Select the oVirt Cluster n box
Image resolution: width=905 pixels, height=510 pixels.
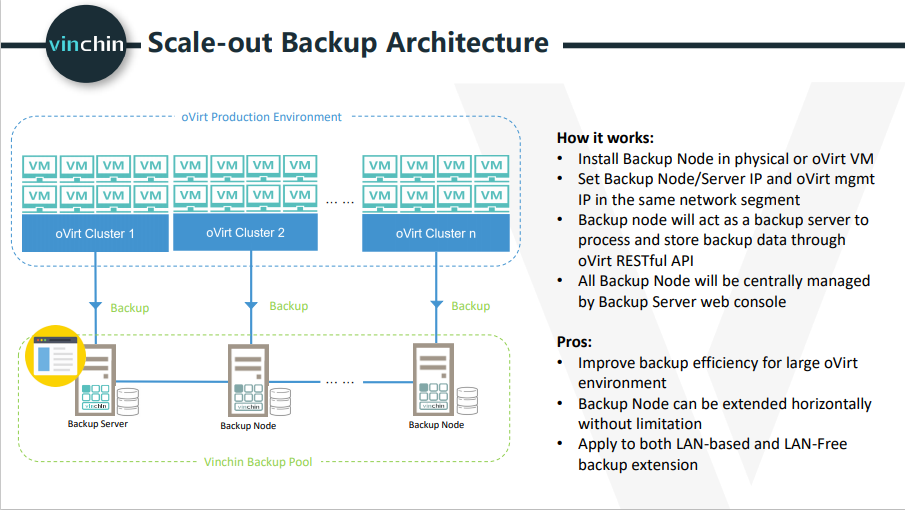pos(436,233)
